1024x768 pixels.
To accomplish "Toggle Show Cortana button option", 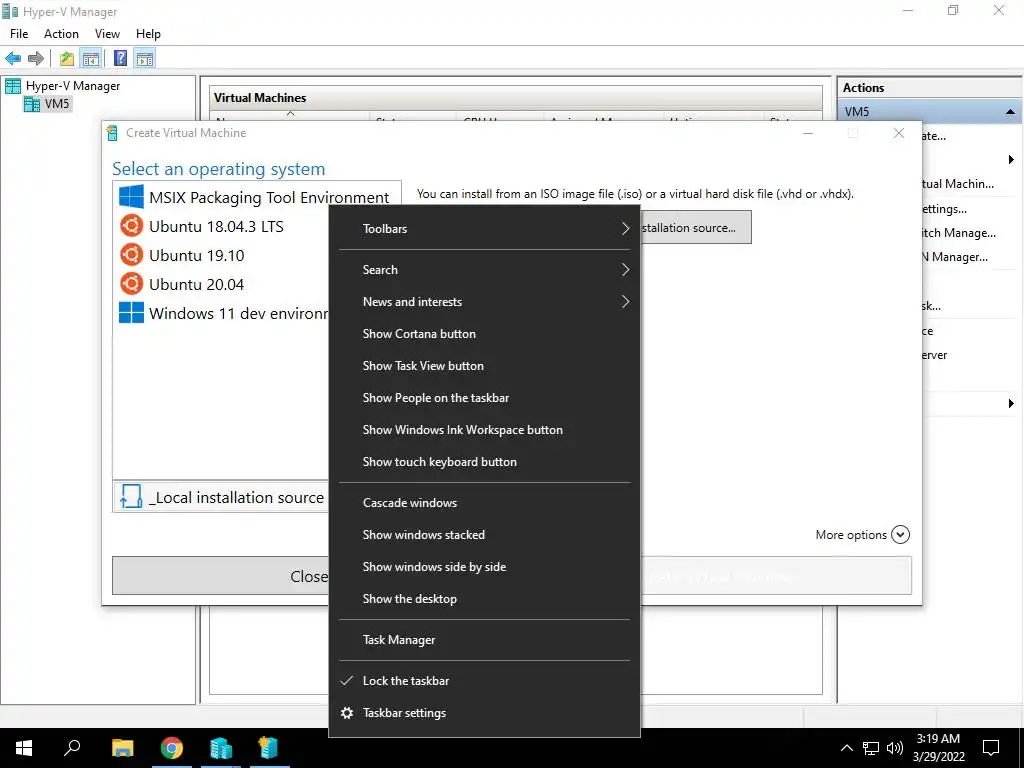I will [x=484, y=334].
